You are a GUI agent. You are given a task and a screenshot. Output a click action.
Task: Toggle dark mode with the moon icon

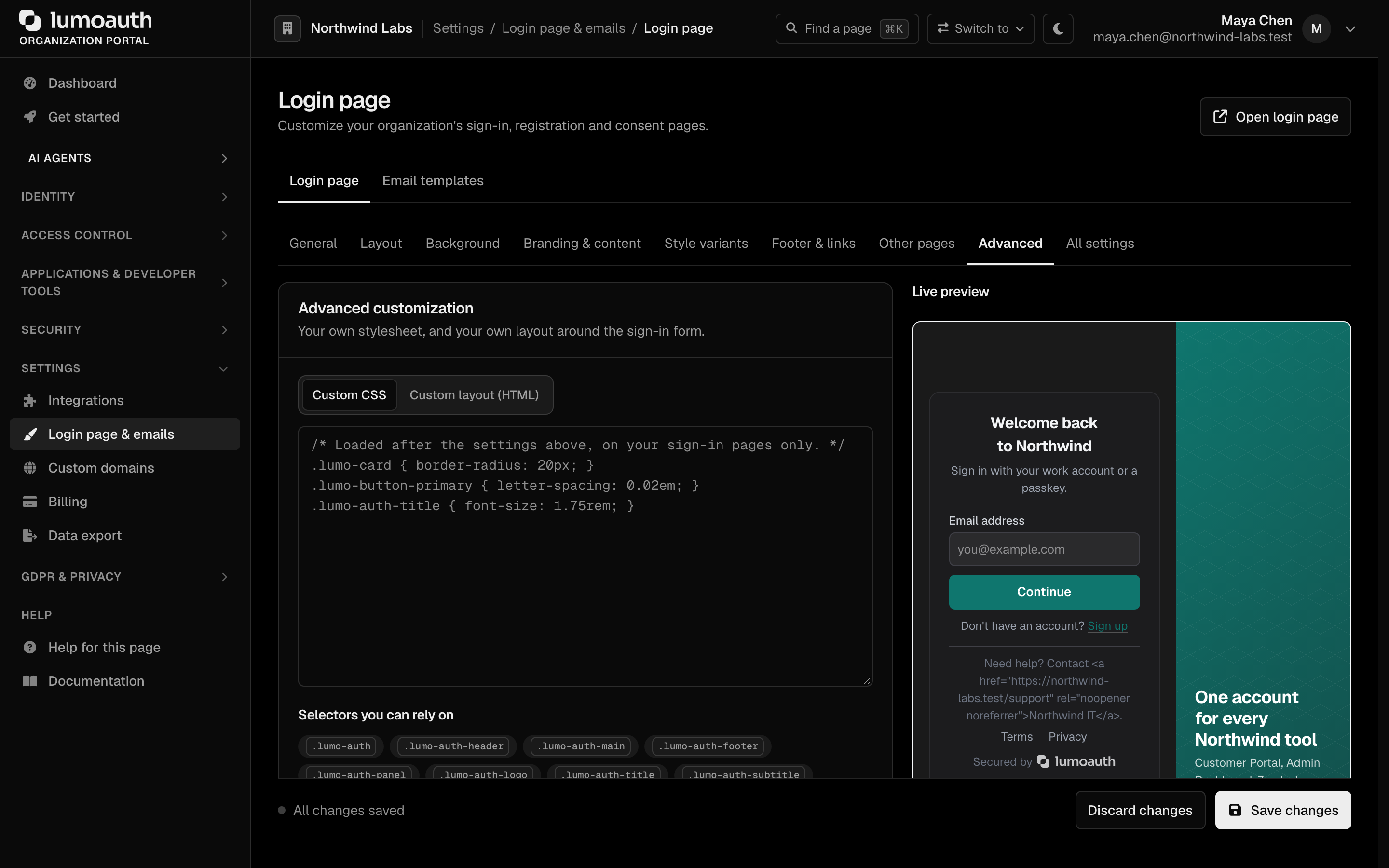point(1058,29)
